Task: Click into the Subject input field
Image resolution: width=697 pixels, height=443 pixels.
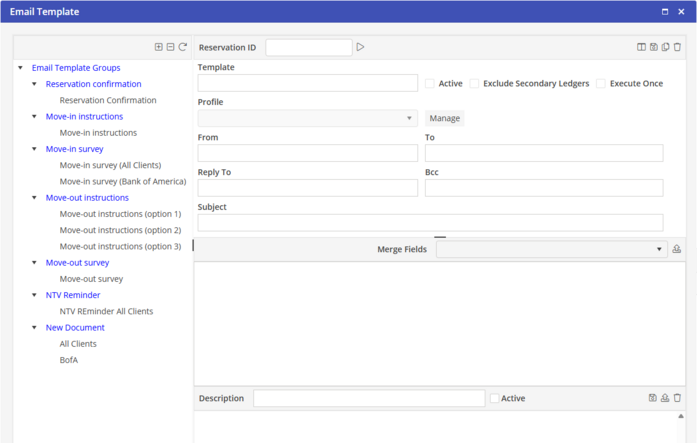Action: click(430, 223)
